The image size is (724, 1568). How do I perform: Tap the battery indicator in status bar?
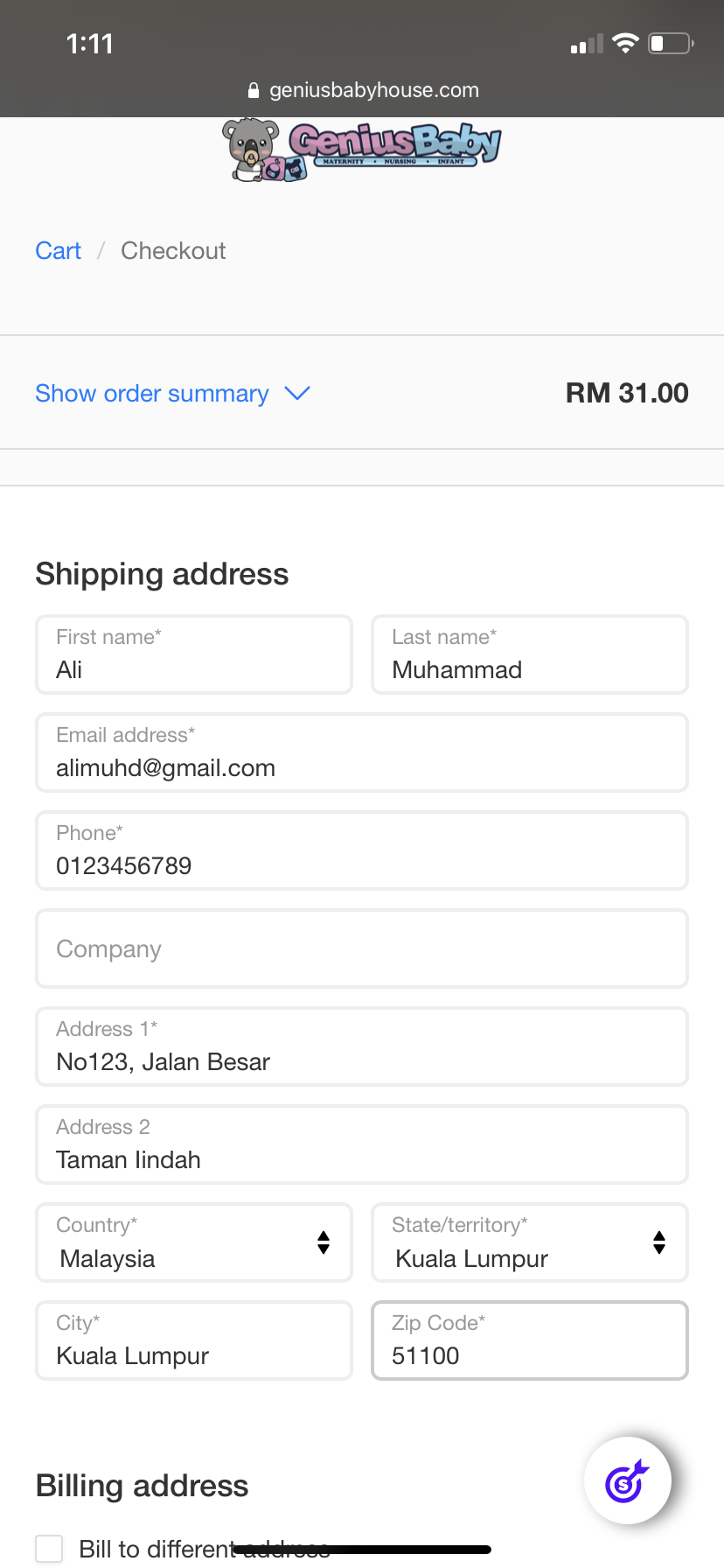[x=671, y=43]
